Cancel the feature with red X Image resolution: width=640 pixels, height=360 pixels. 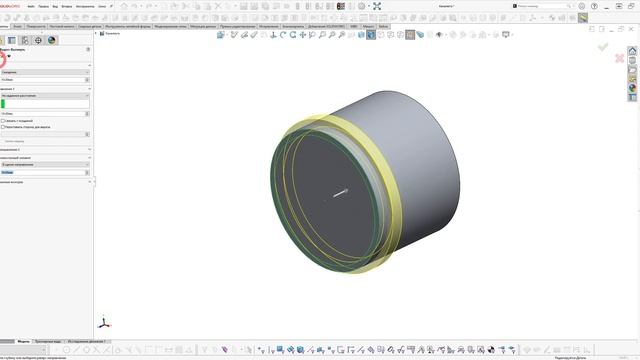[x=619, y=58]
